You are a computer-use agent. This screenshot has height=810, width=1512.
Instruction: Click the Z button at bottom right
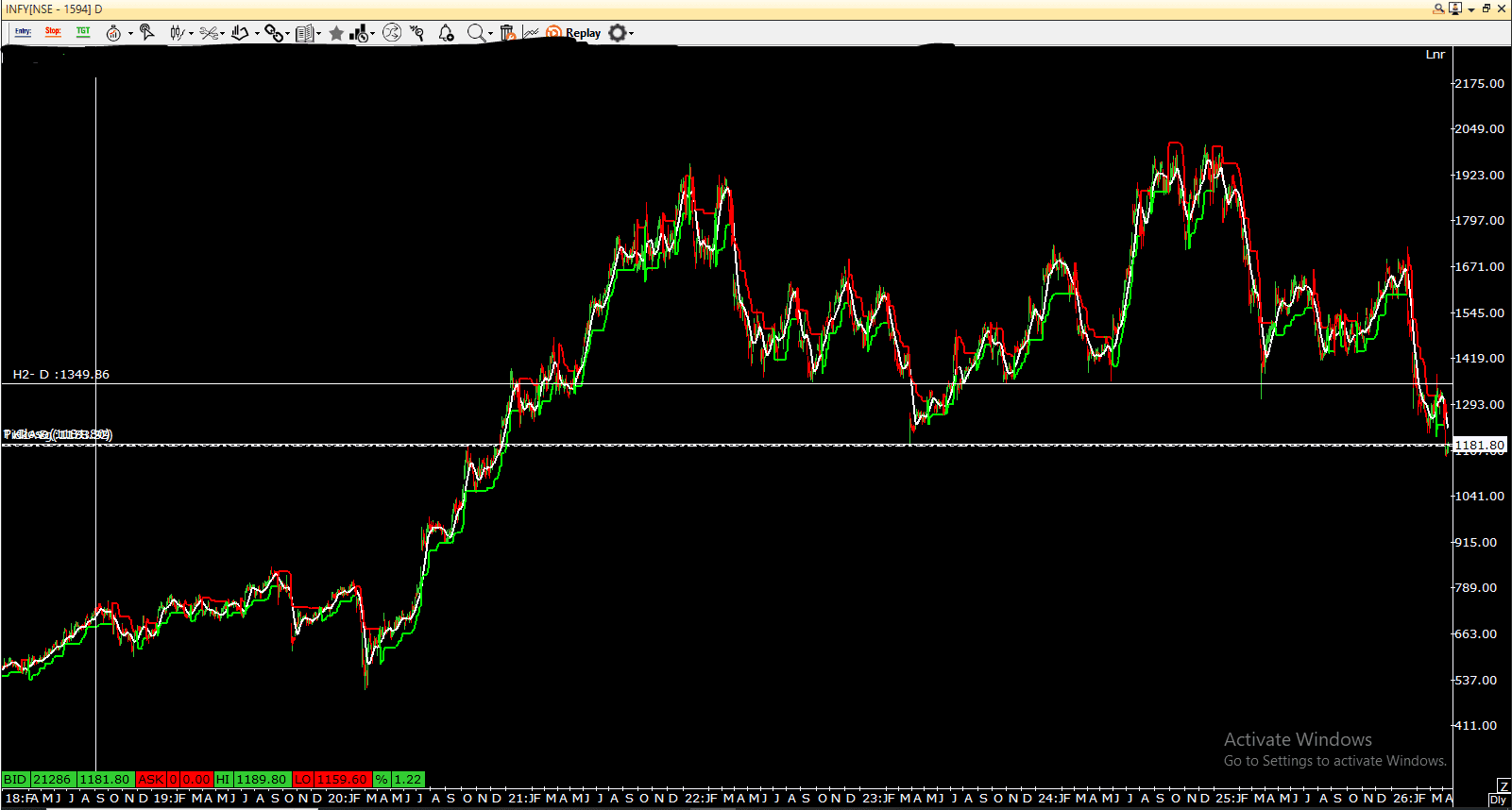[1504, 786]
